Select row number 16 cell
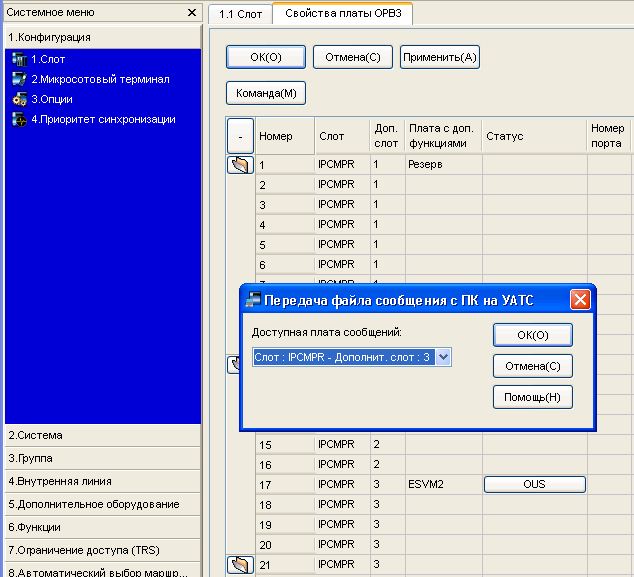The height and width of the screenshot is (577, 634). click(x=285, y=465)
